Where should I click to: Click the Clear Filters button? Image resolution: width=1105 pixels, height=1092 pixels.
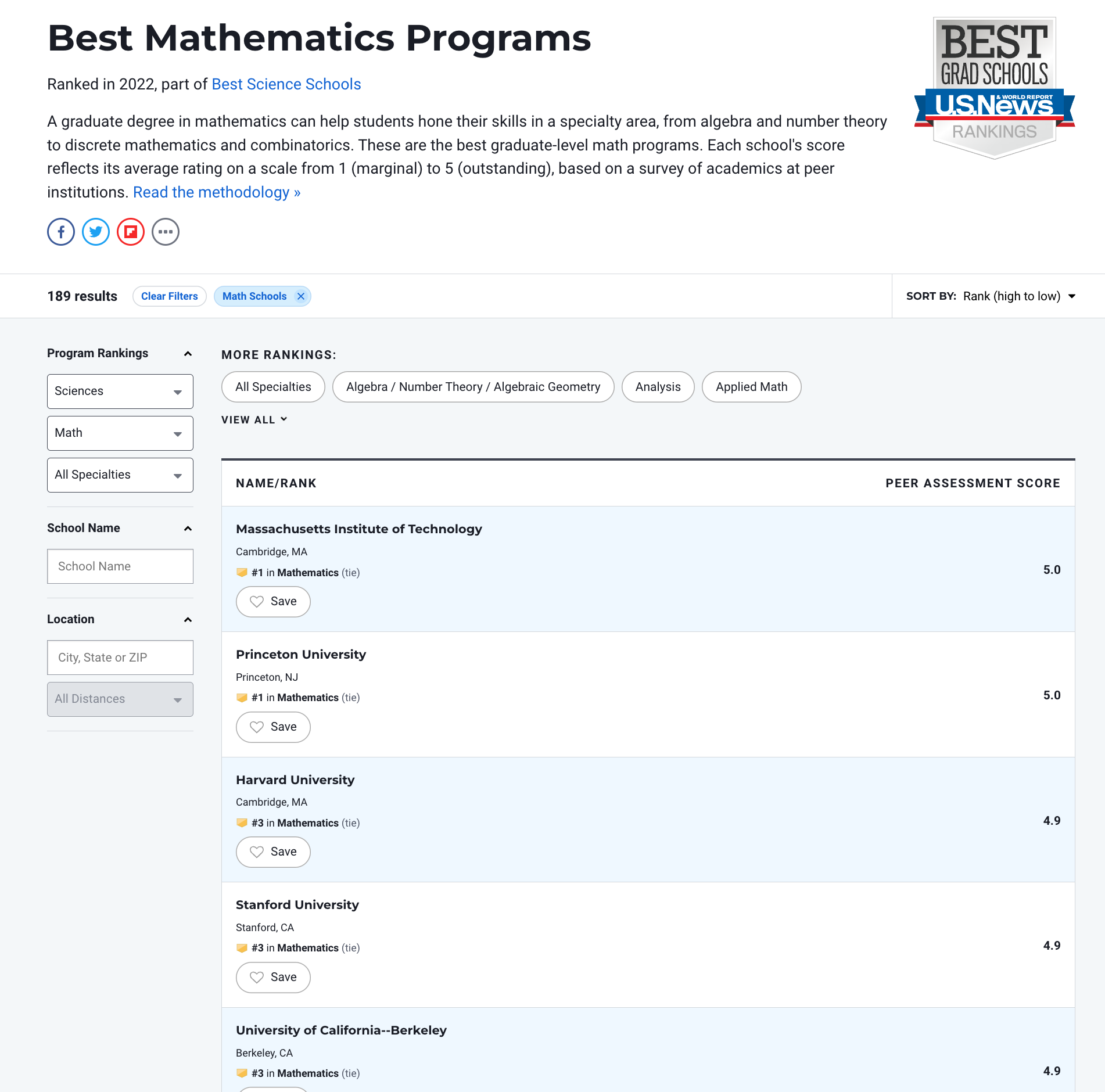click(x=169, y=296)
